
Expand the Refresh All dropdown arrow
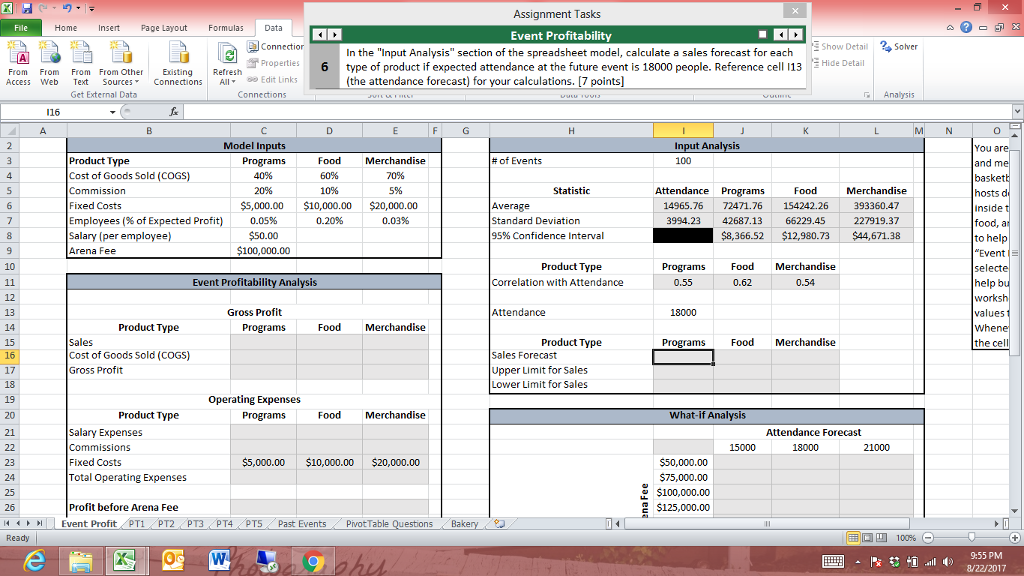coord(231,80)
